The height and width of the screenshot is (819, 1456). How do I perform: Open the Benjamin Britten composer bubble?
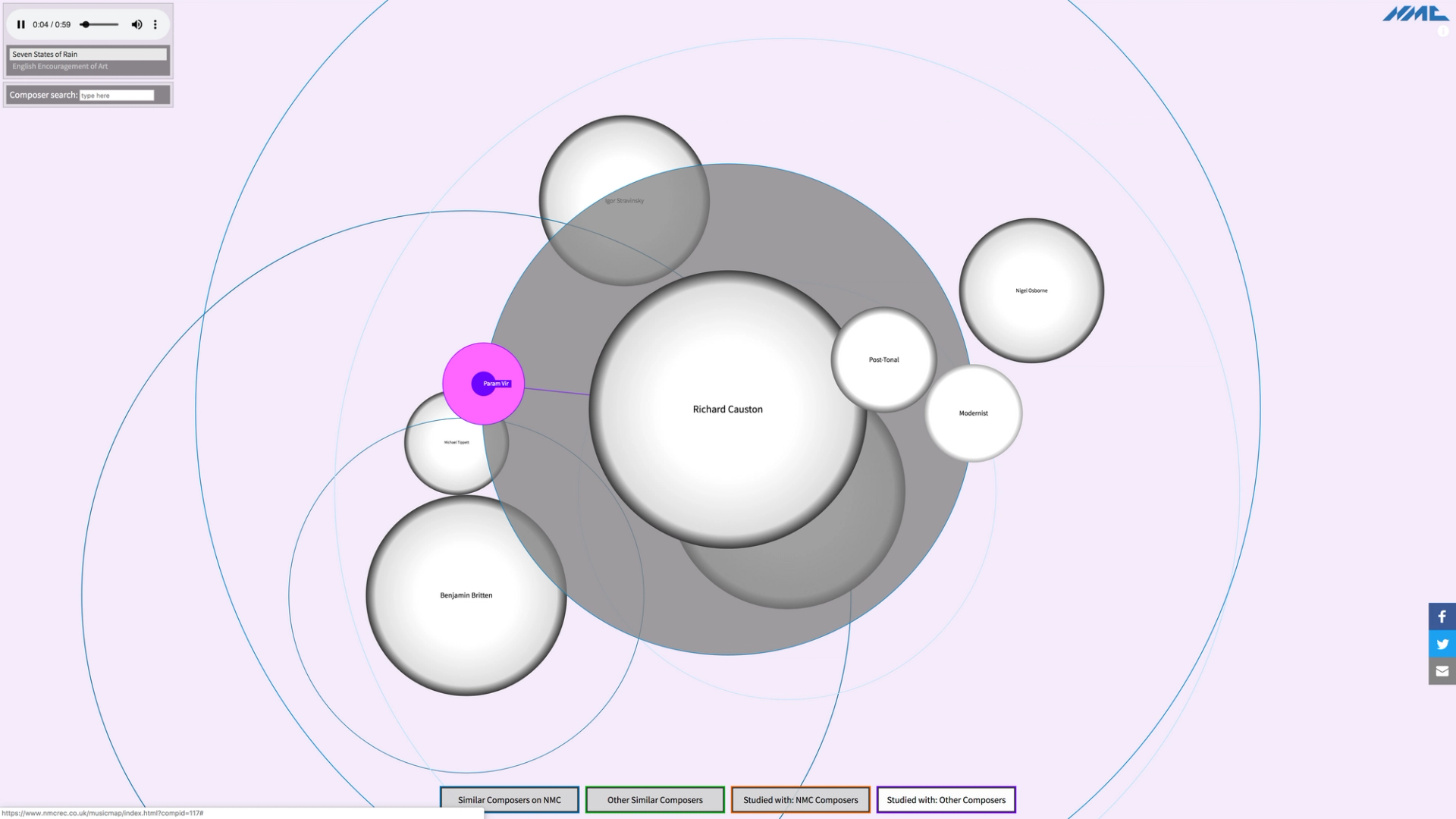coord(466,595)
